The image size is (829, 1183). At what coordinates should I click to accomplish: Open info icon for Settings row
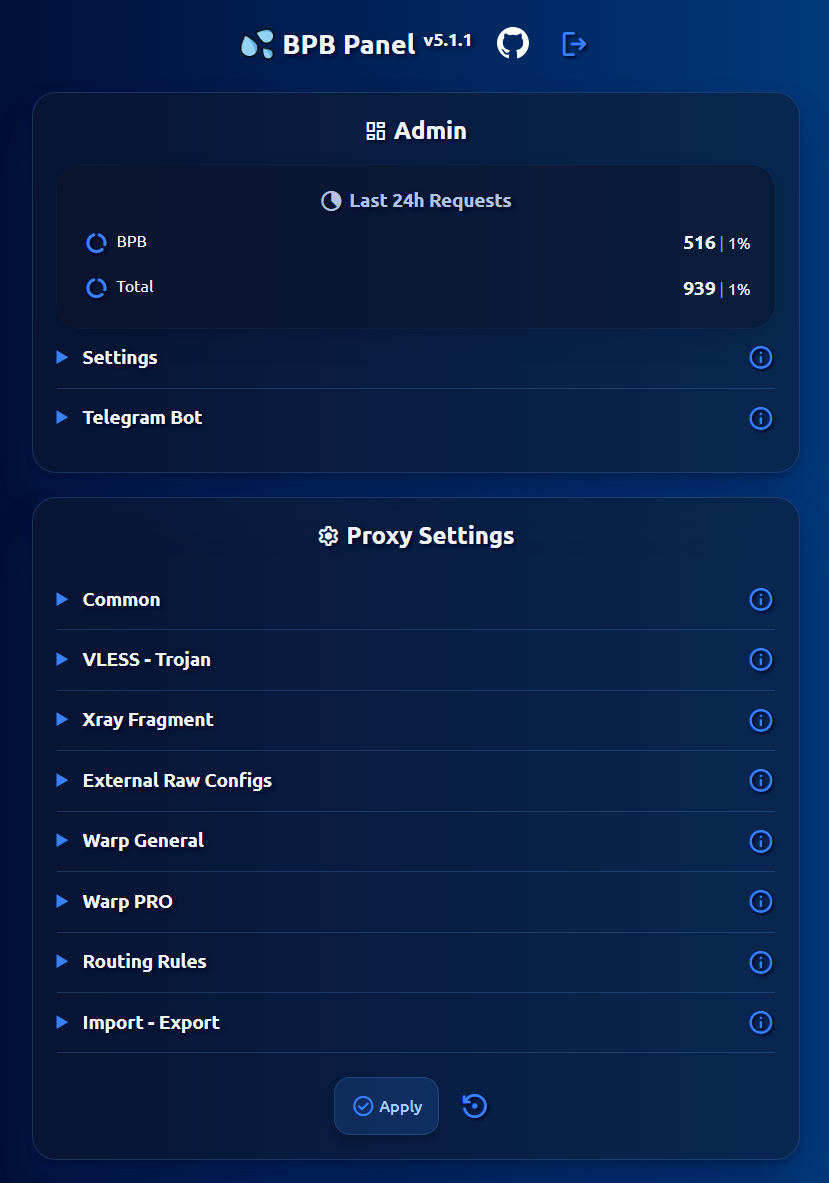[x=760, y=358]
